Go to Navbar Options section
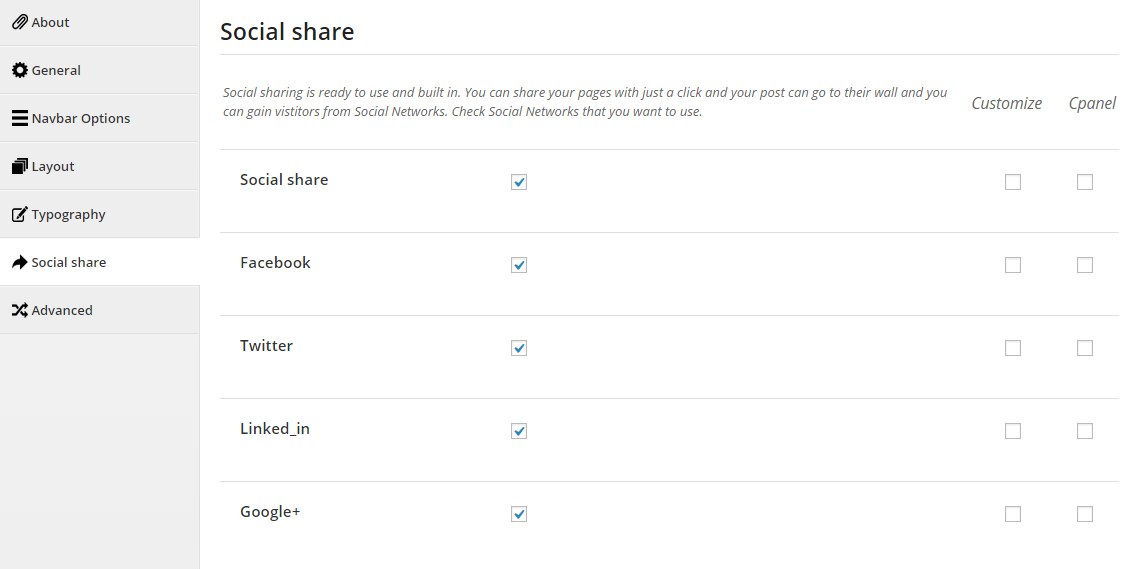Image resolution: width=1134 pixels, height=569 pixels. tap(100, 118)
